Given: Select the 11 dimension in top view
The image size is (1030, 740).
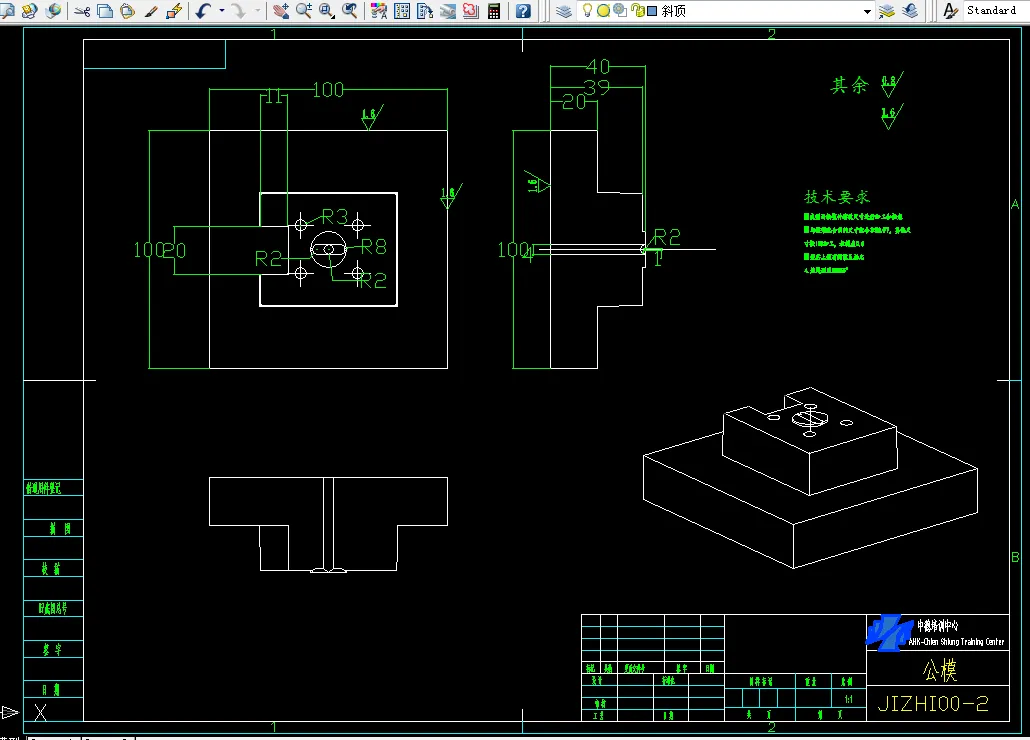Looking at the screenshot, I should (275, 97).
